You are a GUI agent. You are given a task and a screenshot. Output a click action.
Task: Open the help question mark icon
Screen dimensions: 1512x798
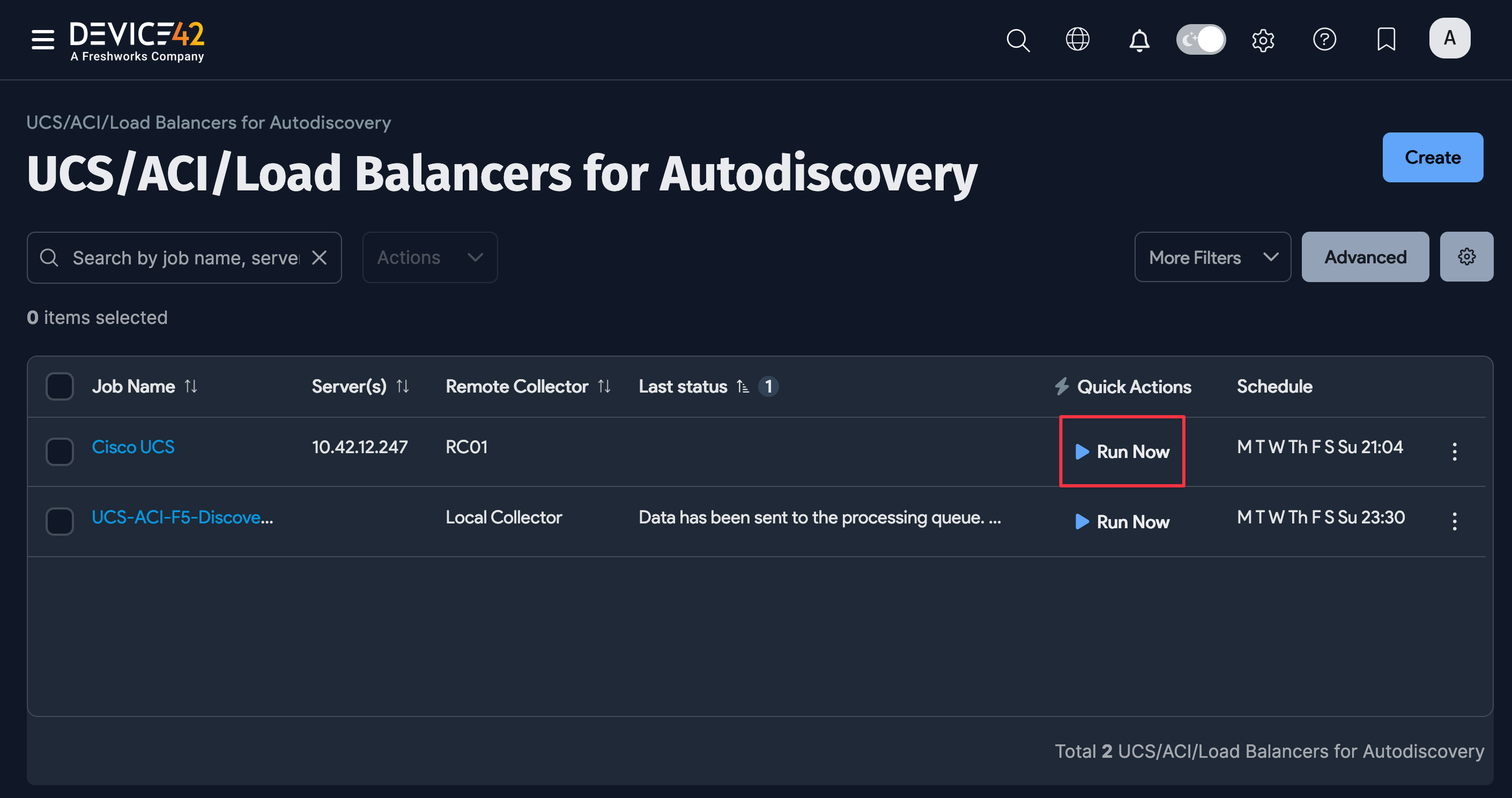click(1324, 39)
